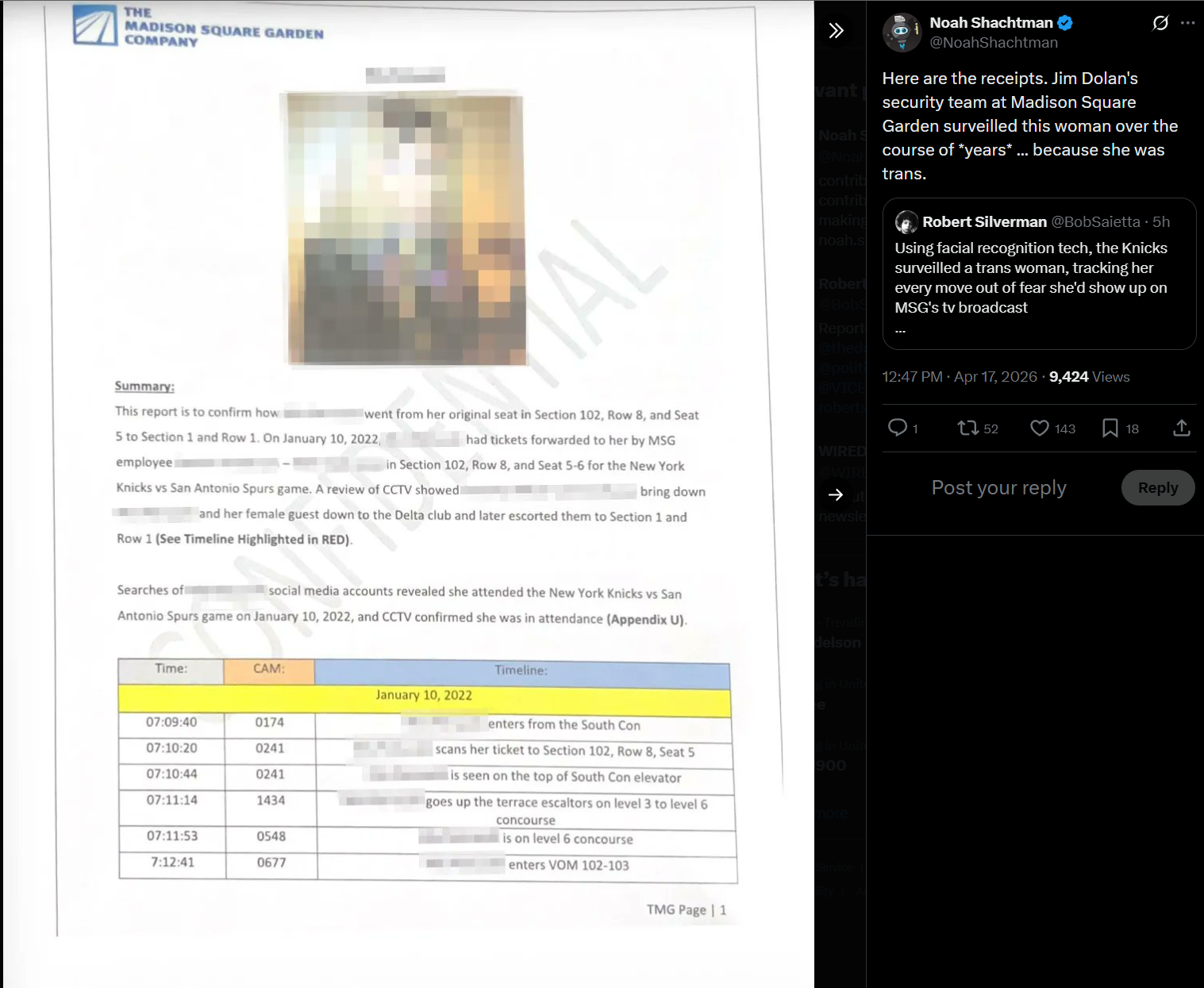Click the repost count '52'

tap(991, 429)
